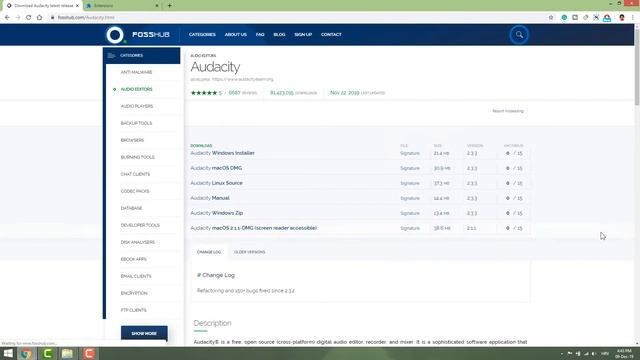Open the CATEGORIES nav menu
The image size is (640, 360).
(202, 35)
